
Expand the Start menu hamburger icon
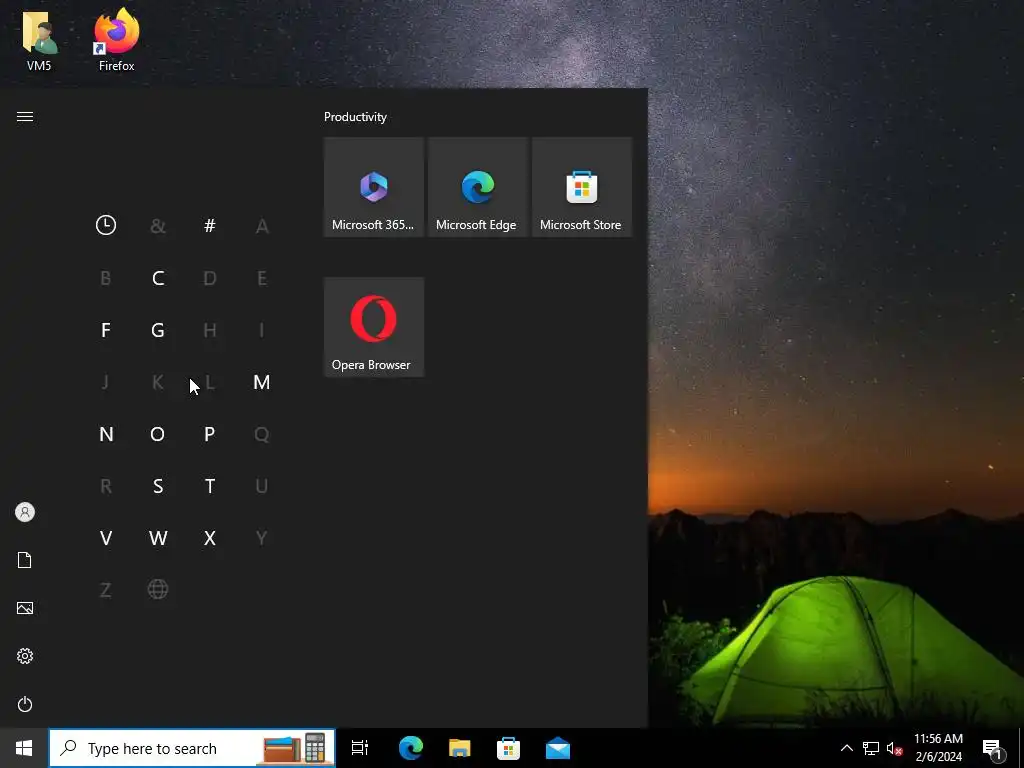click(25, 117)
